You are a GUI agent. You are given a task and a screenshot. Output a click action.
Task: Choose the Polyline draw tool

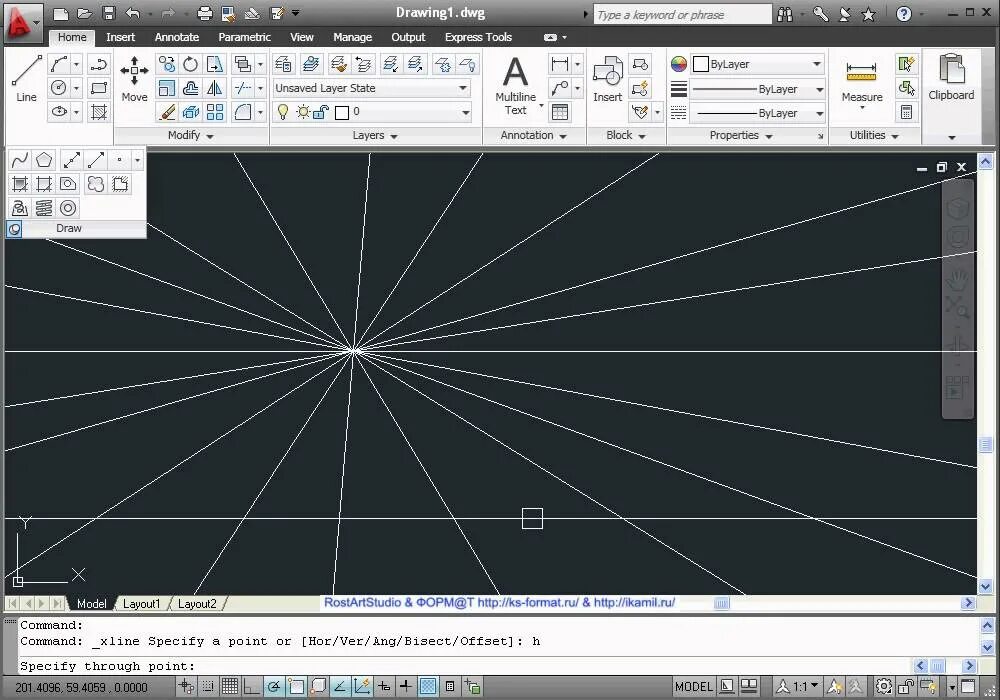pyautogui.click(x=98, y=64)
